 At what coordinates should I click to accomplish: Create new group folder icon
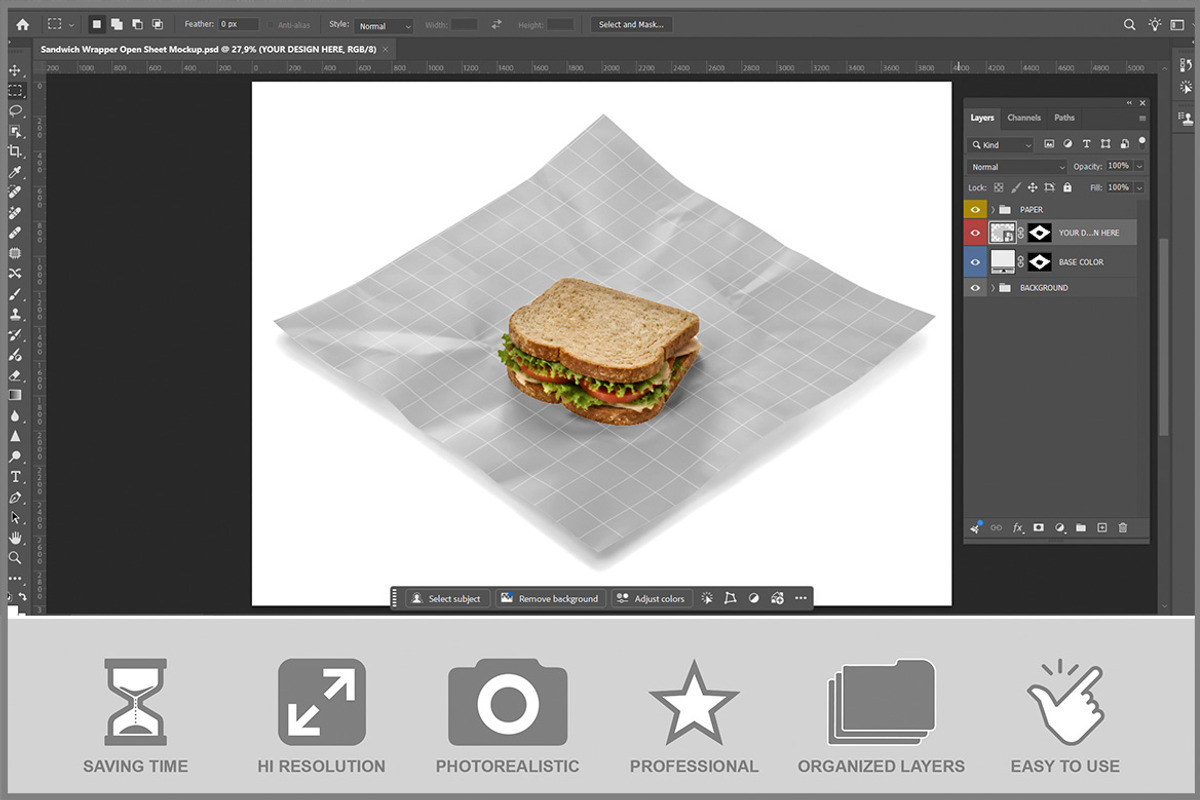1081,528
